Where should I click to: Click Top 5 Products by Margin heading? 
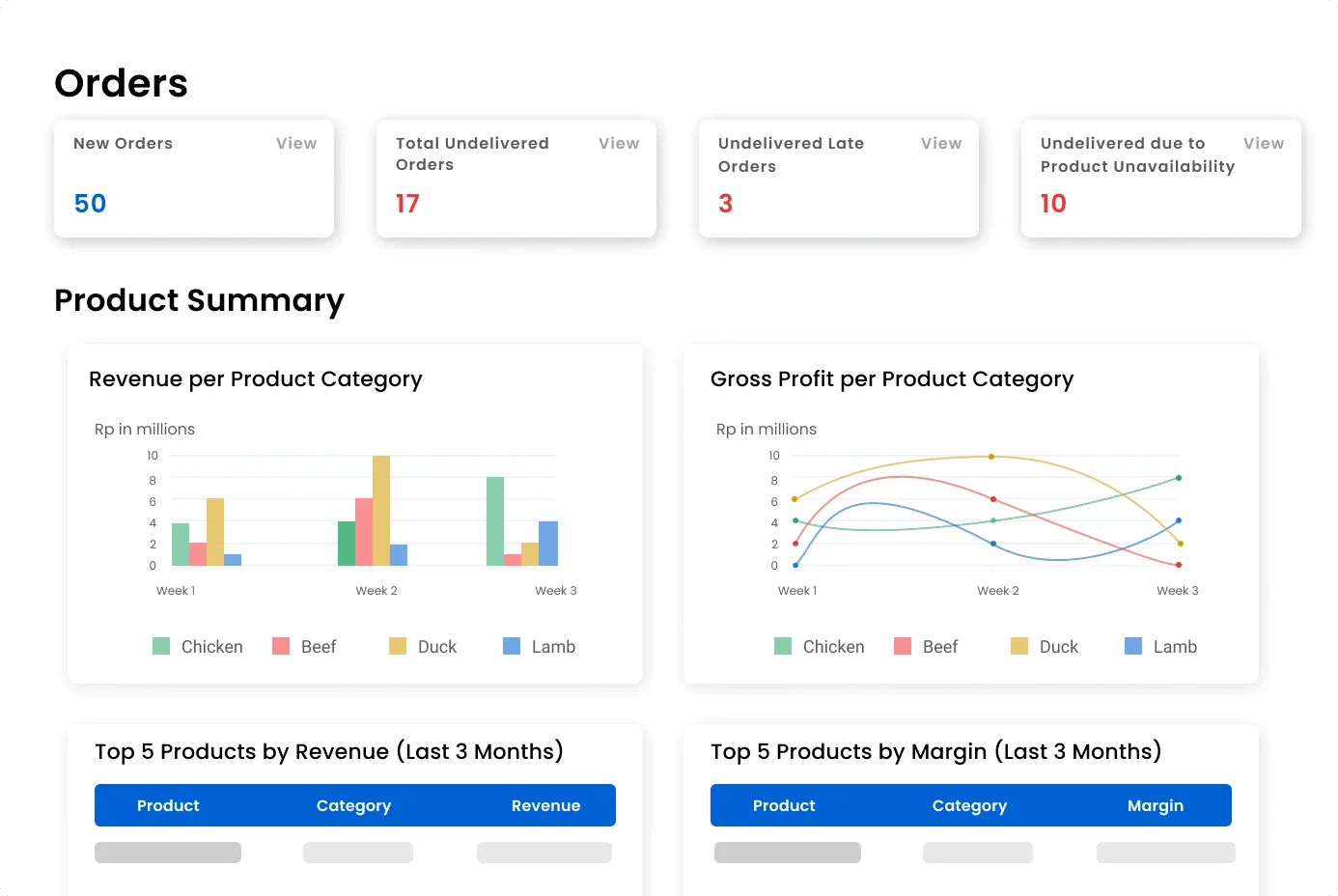tap(936, 752)
